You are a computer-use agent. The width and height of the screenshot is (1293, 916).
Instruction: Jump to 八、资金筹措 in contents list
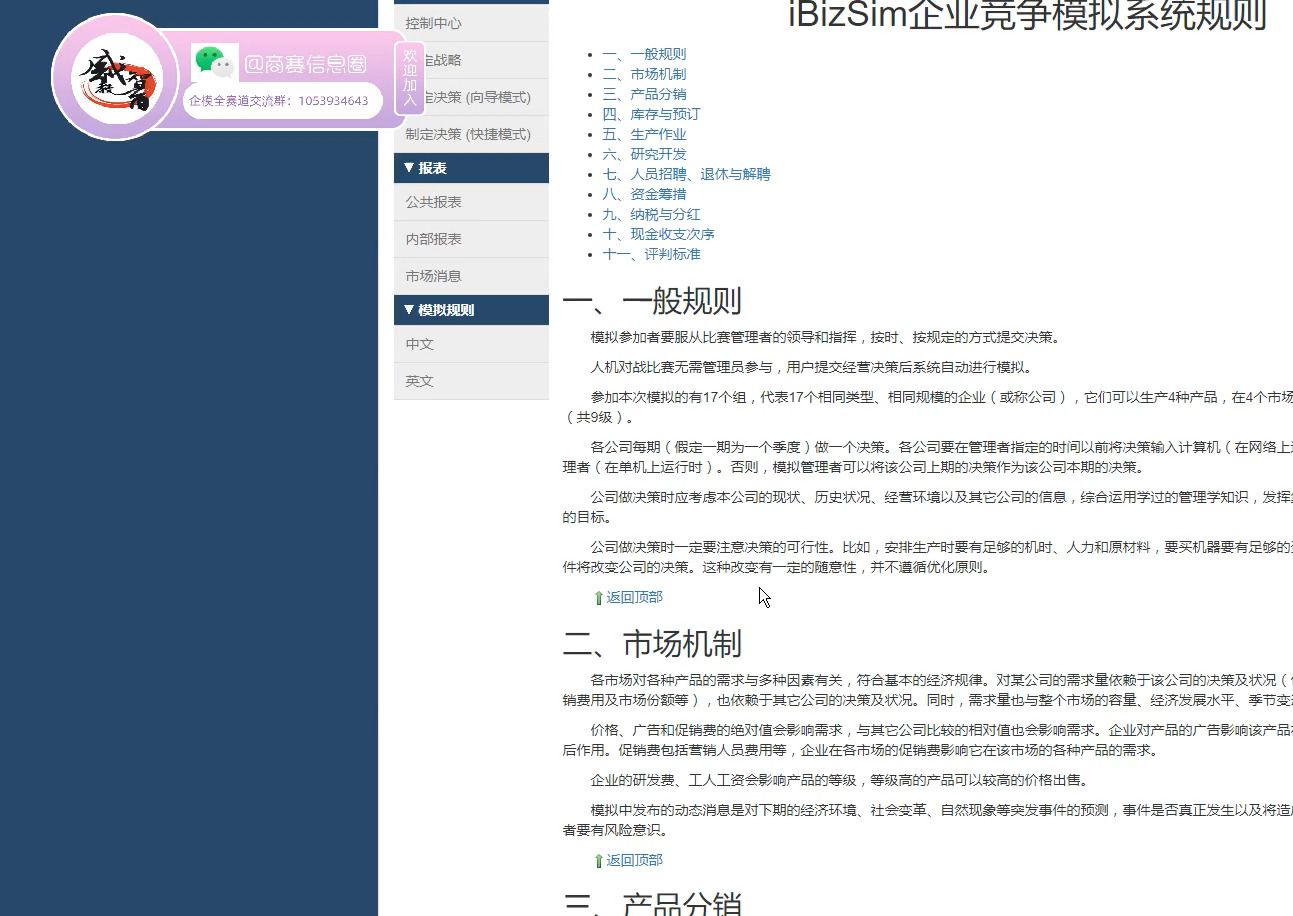(x=644, y=194)
